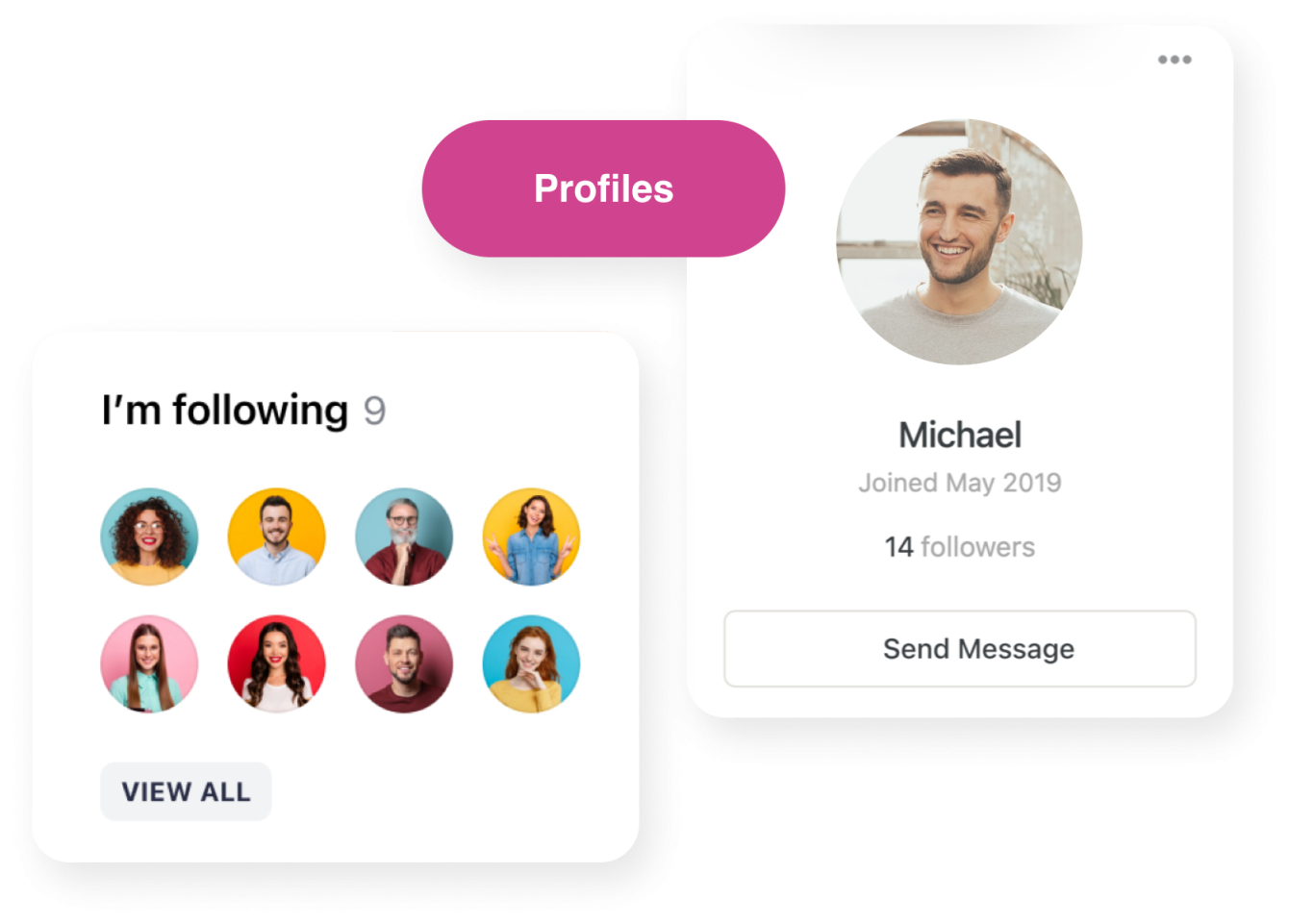The image size is (1289, 924).
Task: Select the woman in denim shirt avatar
Action: tap(531, 537)
